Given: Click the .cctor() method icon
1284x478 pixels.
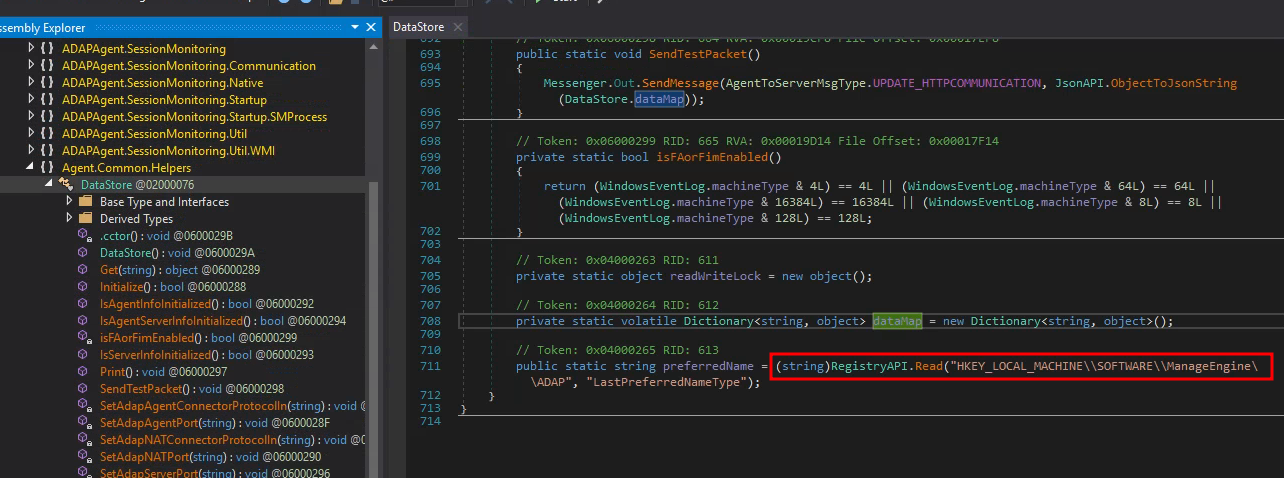Looking at the screenshot, I should pyautogui.click(x=84, y=235).
